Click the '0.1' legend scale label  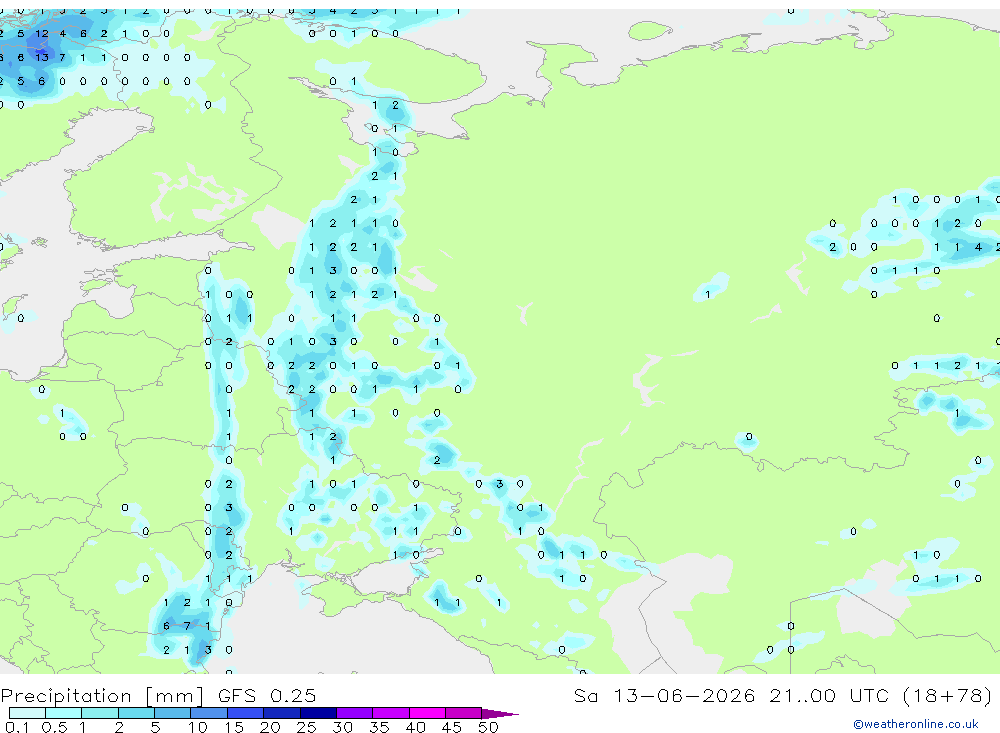17,727
